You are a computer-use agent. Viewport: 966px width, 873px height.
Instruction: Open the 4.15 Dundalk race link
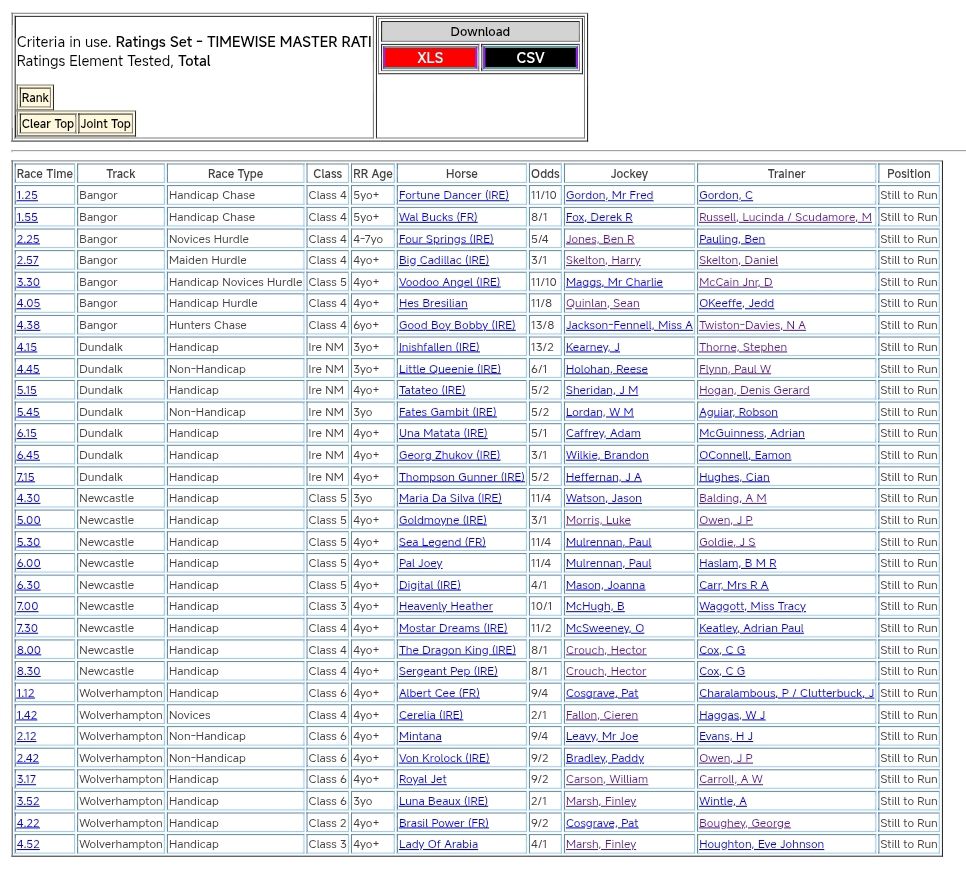click(x=27, y=348)
